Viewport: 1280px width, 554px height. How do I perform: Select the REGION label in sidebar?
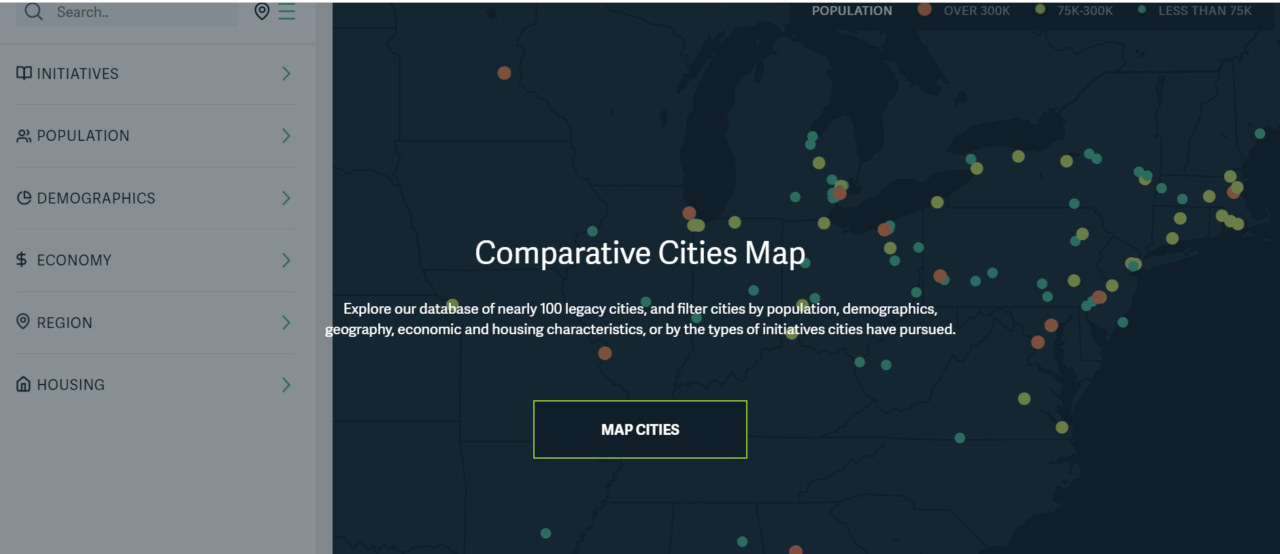64,323
